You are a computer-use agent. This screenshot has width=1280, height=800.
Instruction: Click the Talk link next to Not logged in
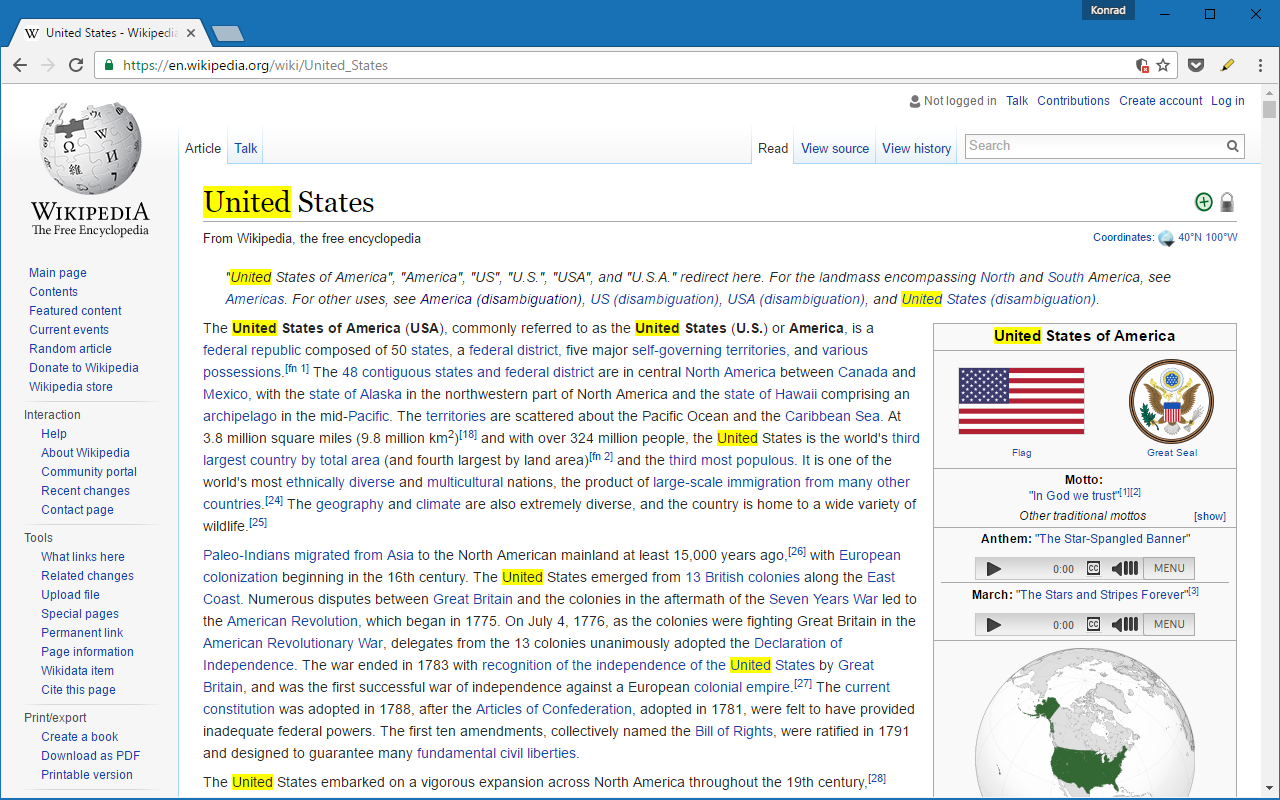tap(1017, 101)
